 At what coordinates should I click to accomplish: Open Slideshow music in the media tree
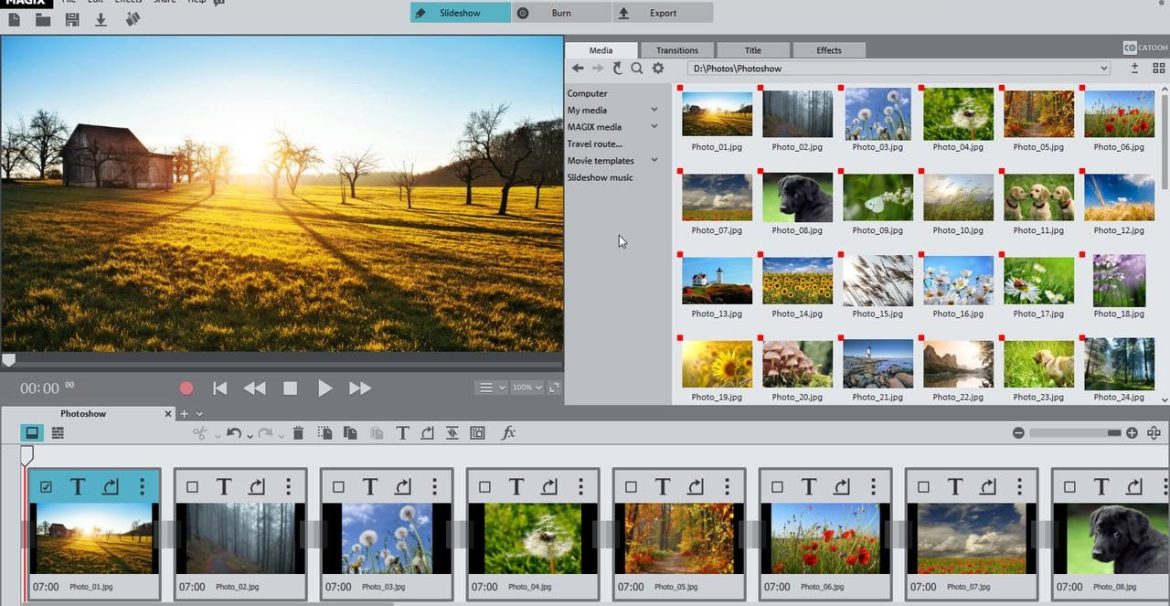coord(600,178)
